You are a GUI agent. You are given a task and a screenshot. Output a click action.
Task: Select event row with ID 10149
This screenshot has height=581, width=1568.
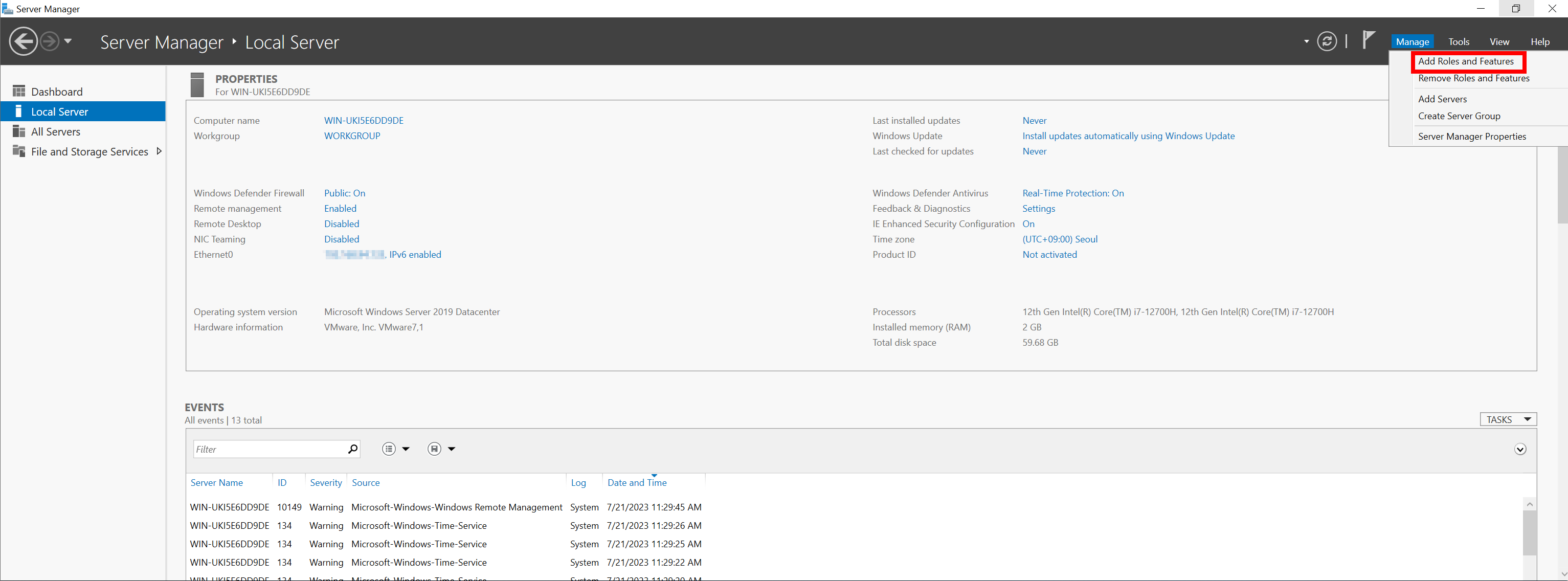tap(445, 507)
